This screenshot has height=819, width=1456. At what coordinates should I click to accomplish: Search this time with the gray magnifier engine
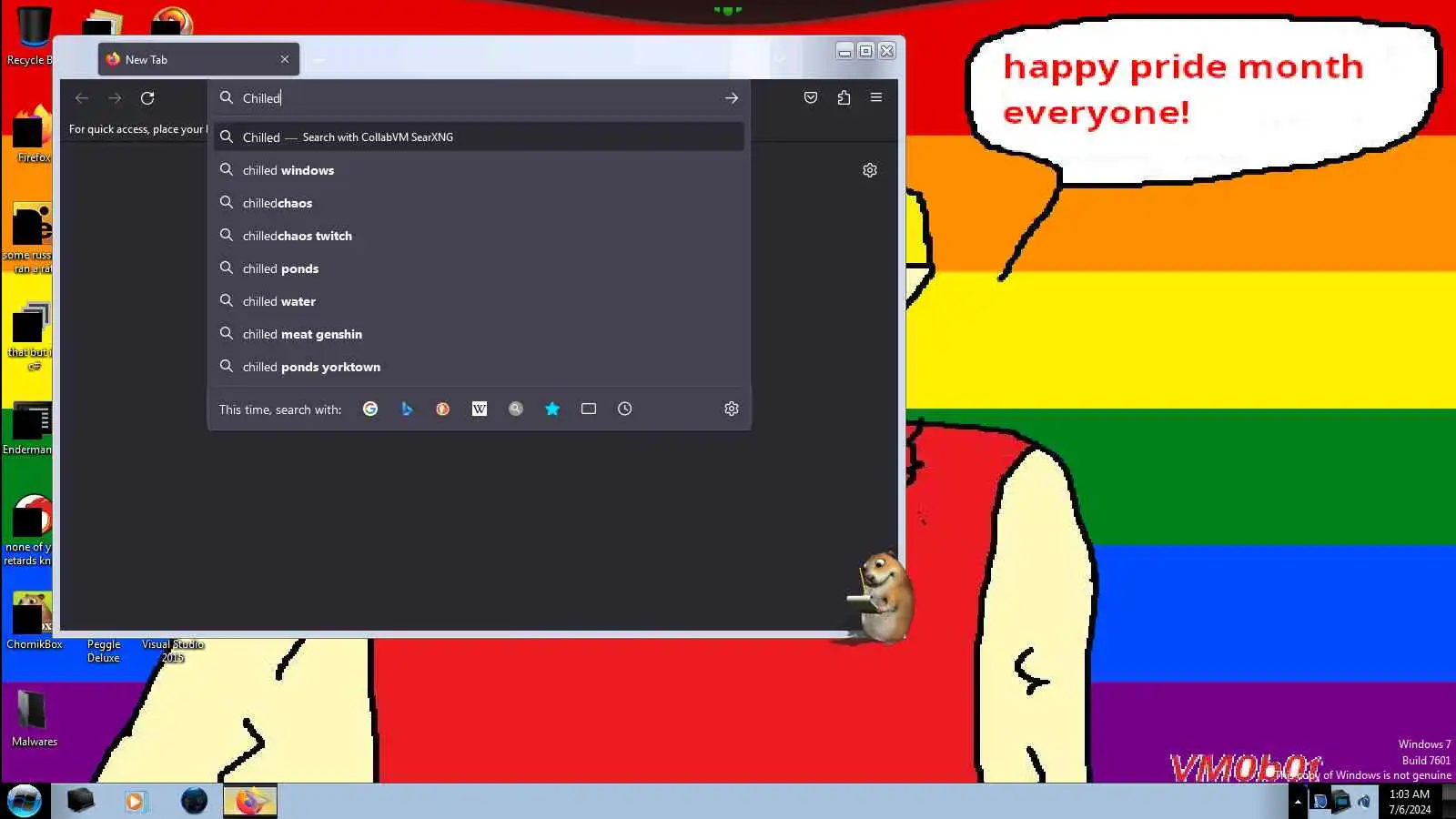(516, 409)
